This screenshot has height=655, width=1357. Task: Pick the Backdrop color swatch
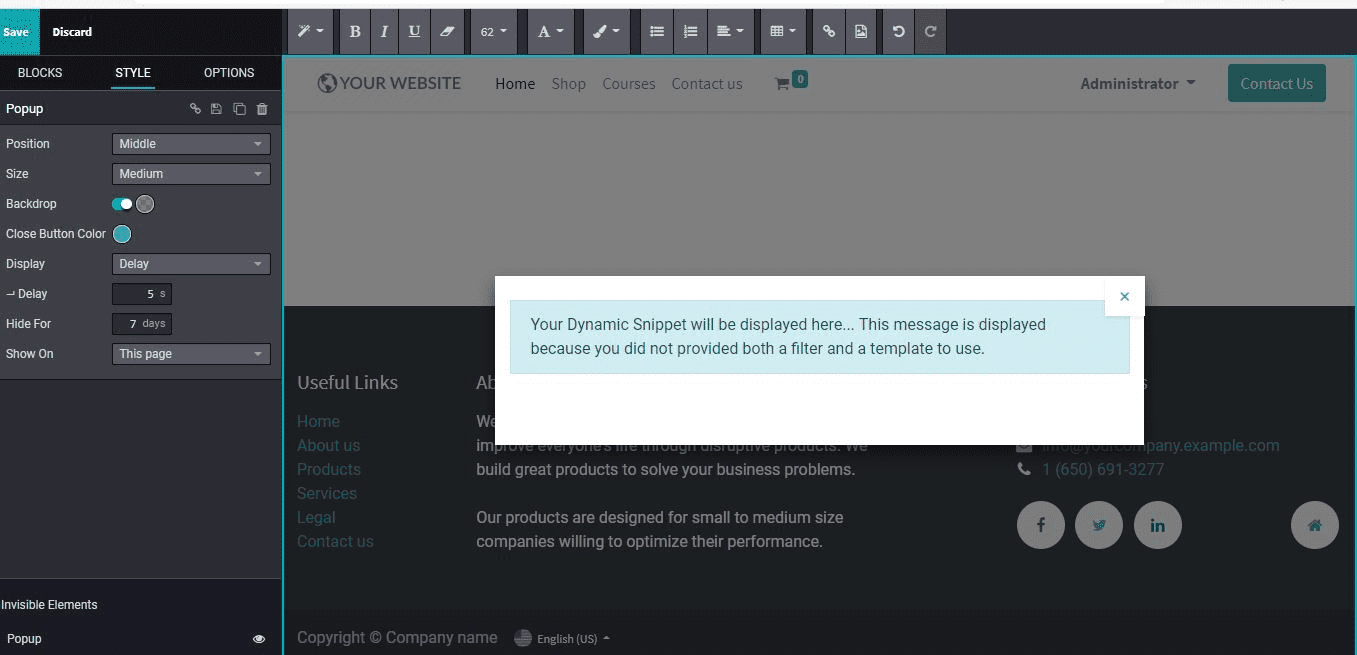point(145,204)
